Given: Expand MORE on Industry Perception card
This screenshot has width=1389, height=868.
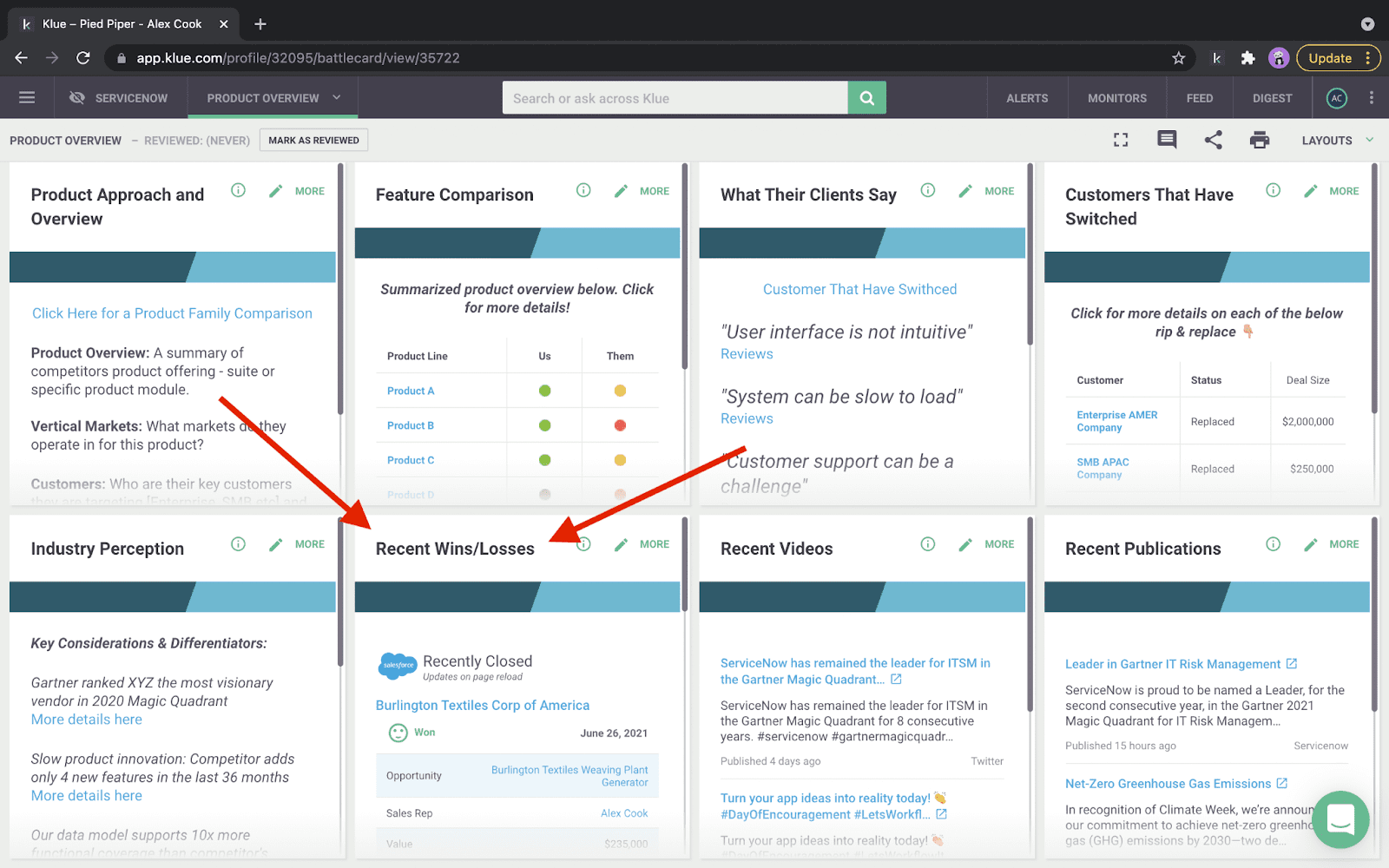Looking at the screenshot, I should coord(310,544).
